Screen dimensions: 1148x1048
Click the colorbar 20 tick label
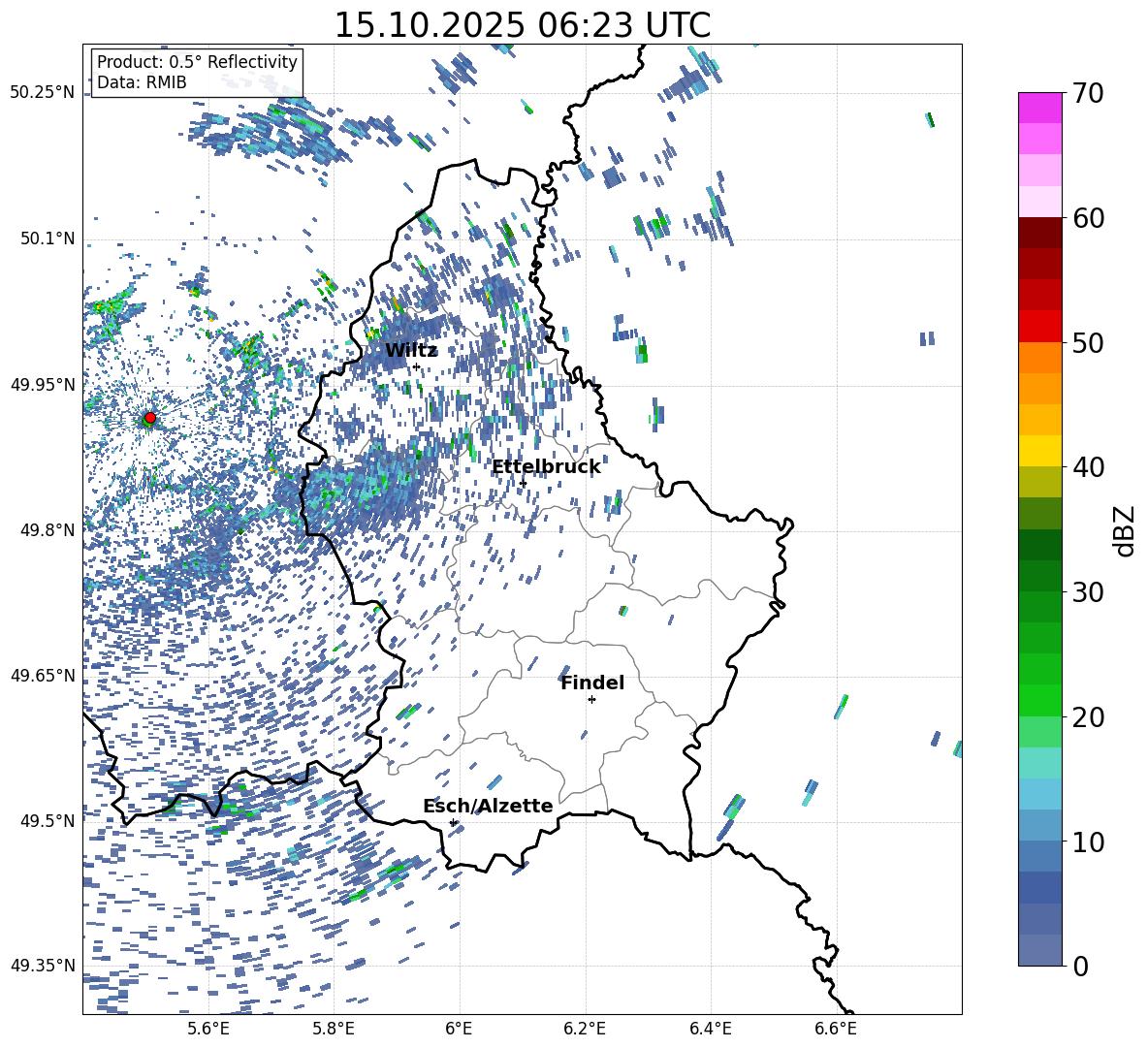click(1088, 716)
